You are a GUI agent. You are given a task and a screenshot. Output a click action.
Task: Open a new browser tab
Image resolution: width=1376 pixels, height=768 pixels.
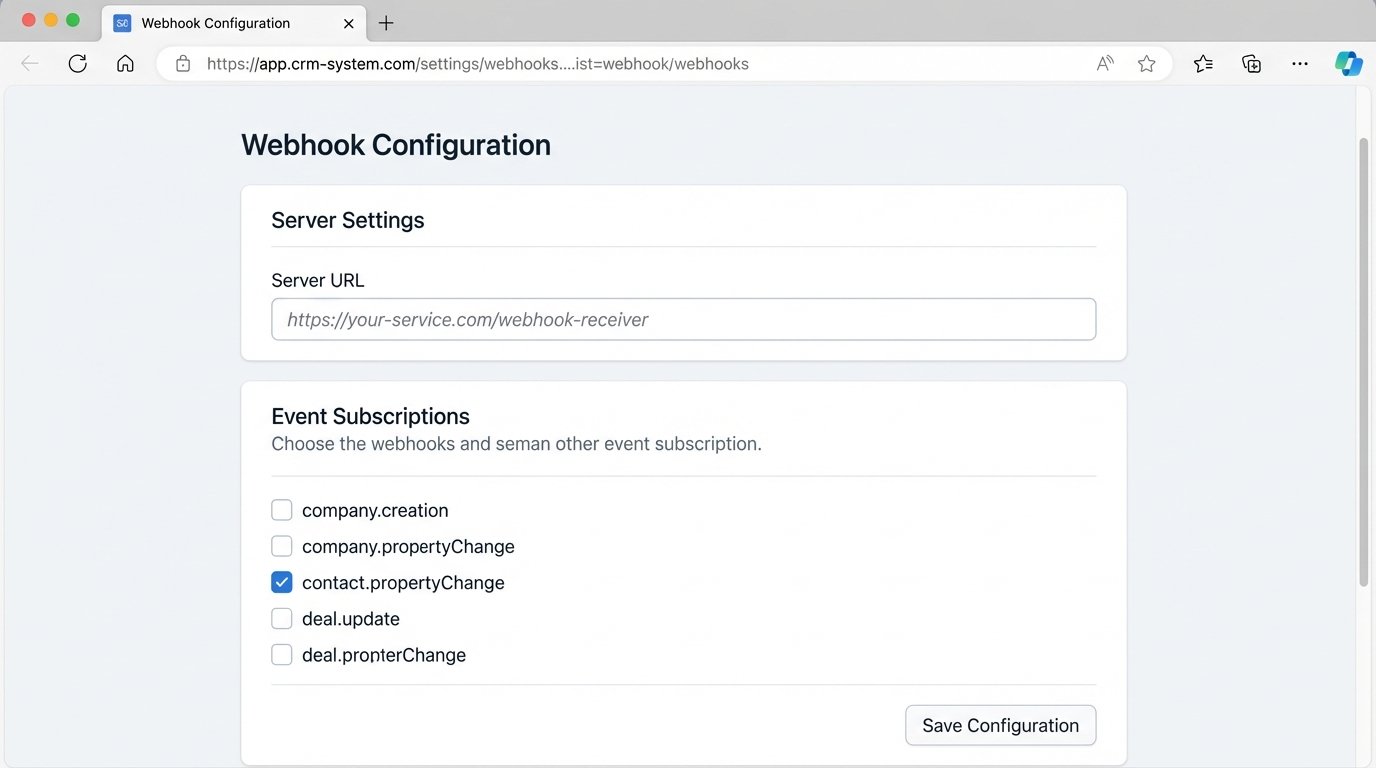point(386,23)
